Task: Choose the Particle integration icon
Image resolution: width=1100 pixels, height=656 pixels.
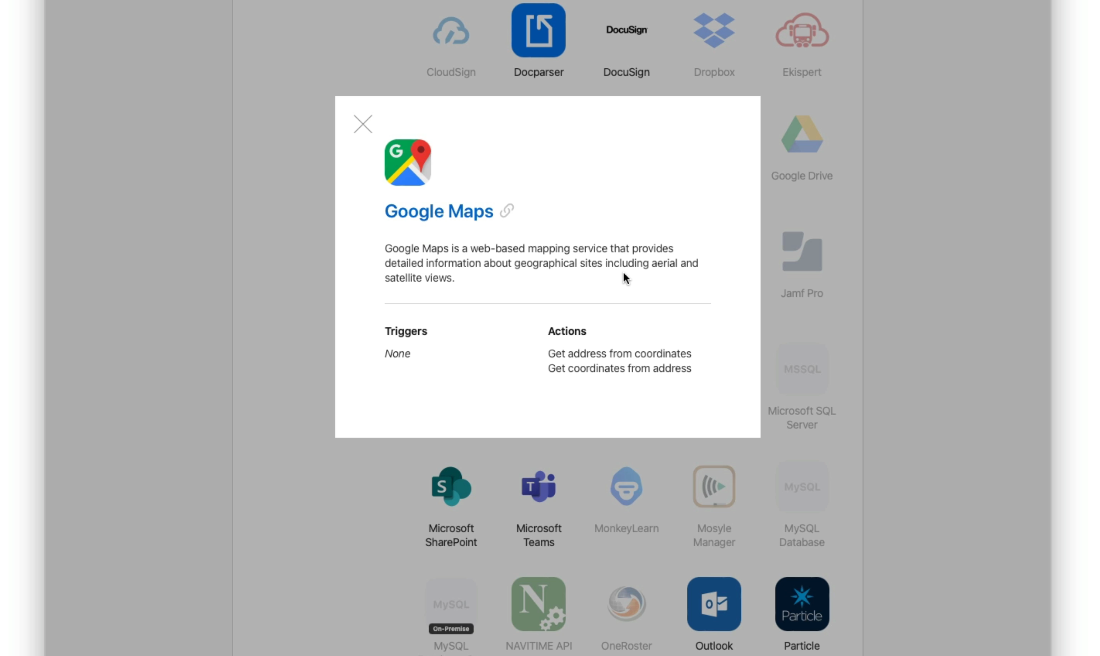Action: (802, 604)
